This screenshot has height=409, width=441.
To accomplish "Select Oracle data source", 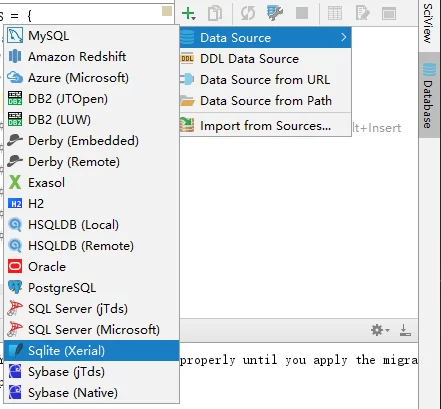I will click(92, 267).
